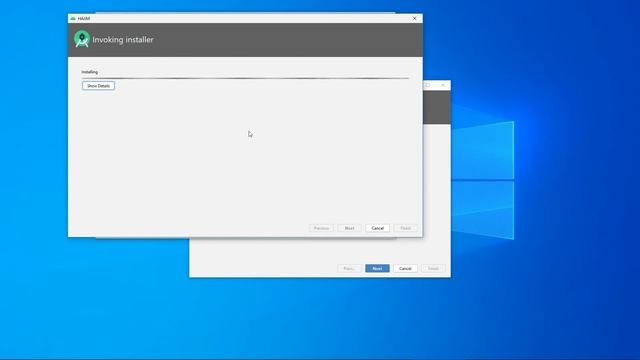The height and width of the screenshot is (360, 640).
Task: Click the installing progress bar
Action: 245,78
